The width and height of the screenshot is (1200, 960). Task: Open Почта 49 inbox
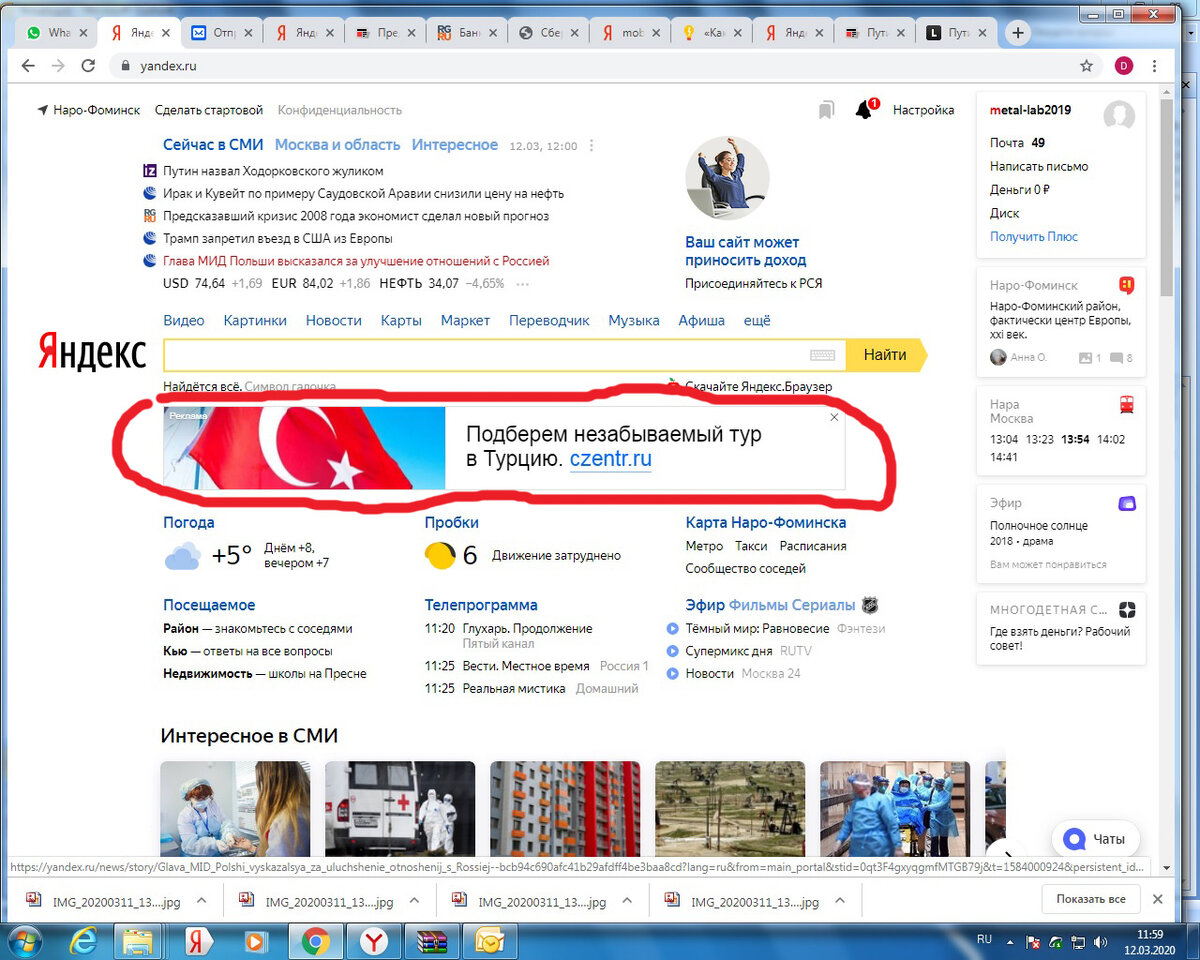pyautogui.click(x=1017, y=143)
